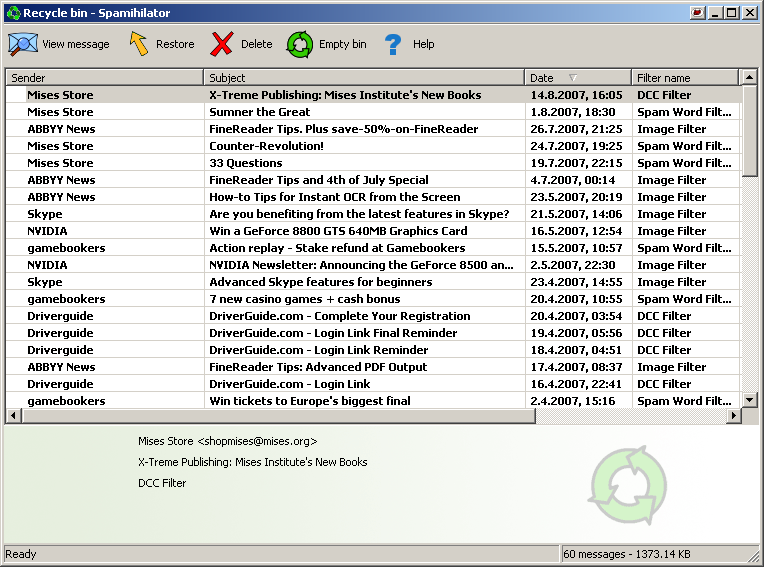Click the vertical scrollbar down arrow
The height and width of the screenshot is (567, 764).
749,400
